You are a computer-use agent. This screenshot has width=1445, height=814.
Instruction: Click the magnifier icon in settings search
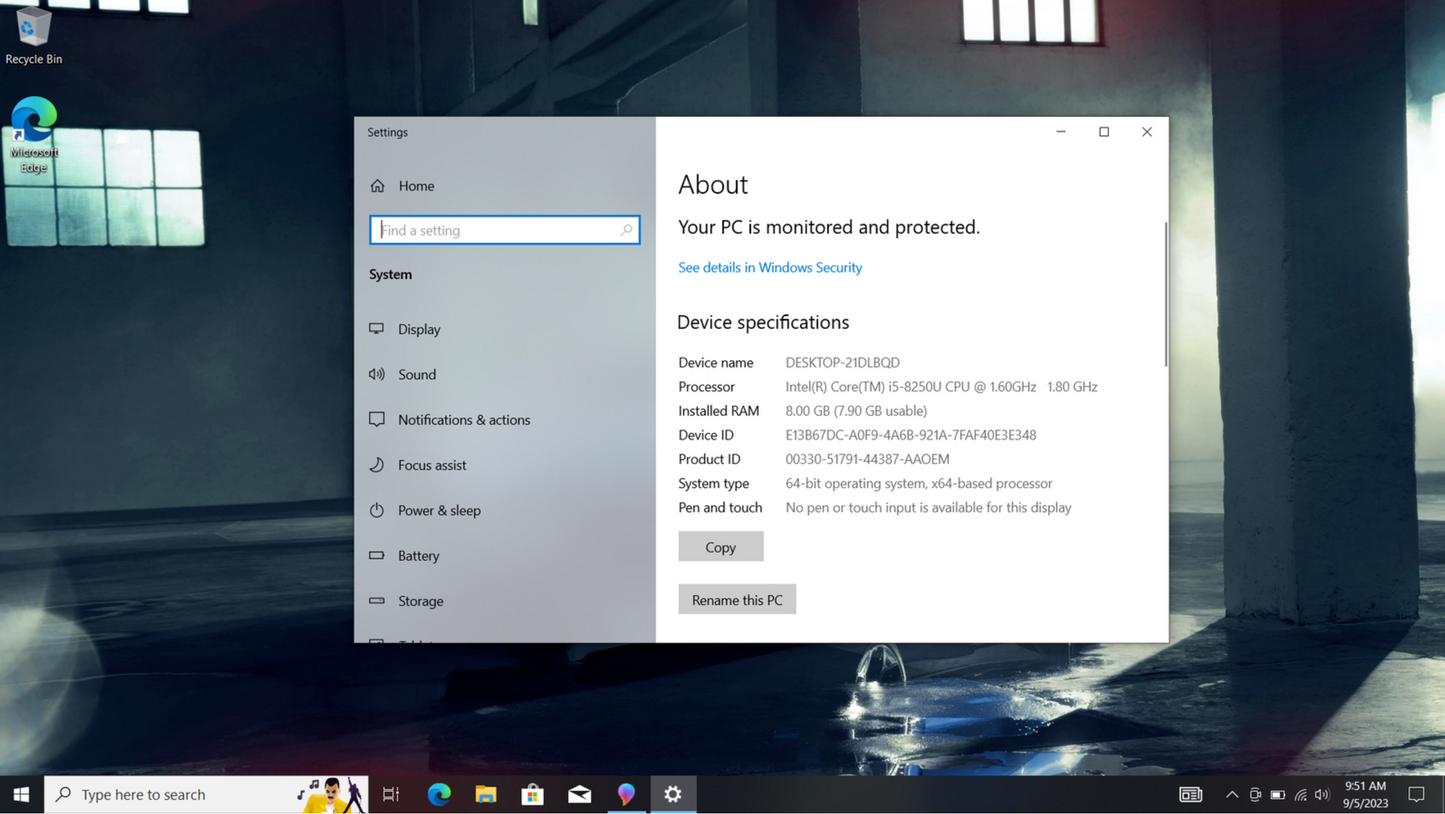(627, 230)
